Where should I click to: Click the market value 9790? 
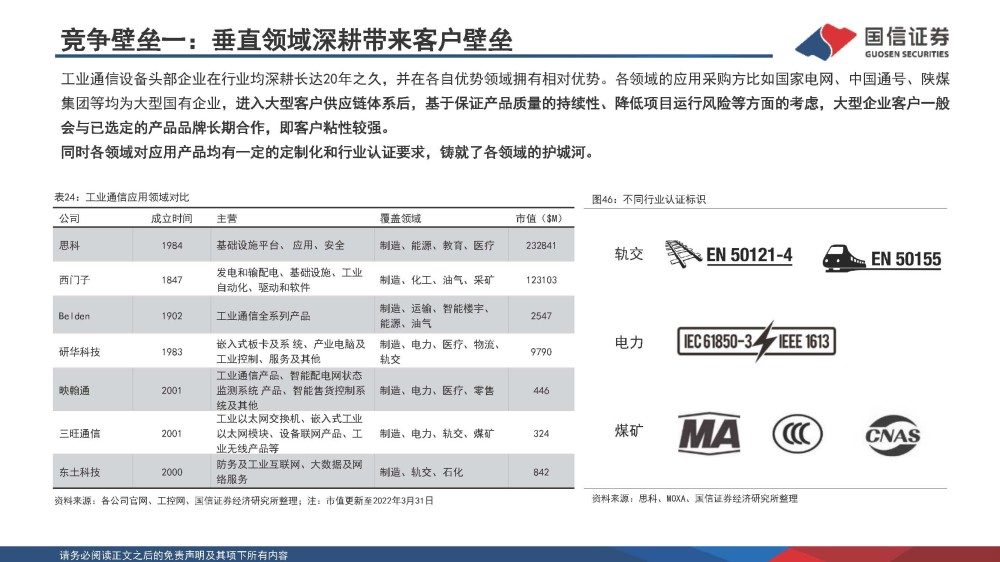coord(541,351)
